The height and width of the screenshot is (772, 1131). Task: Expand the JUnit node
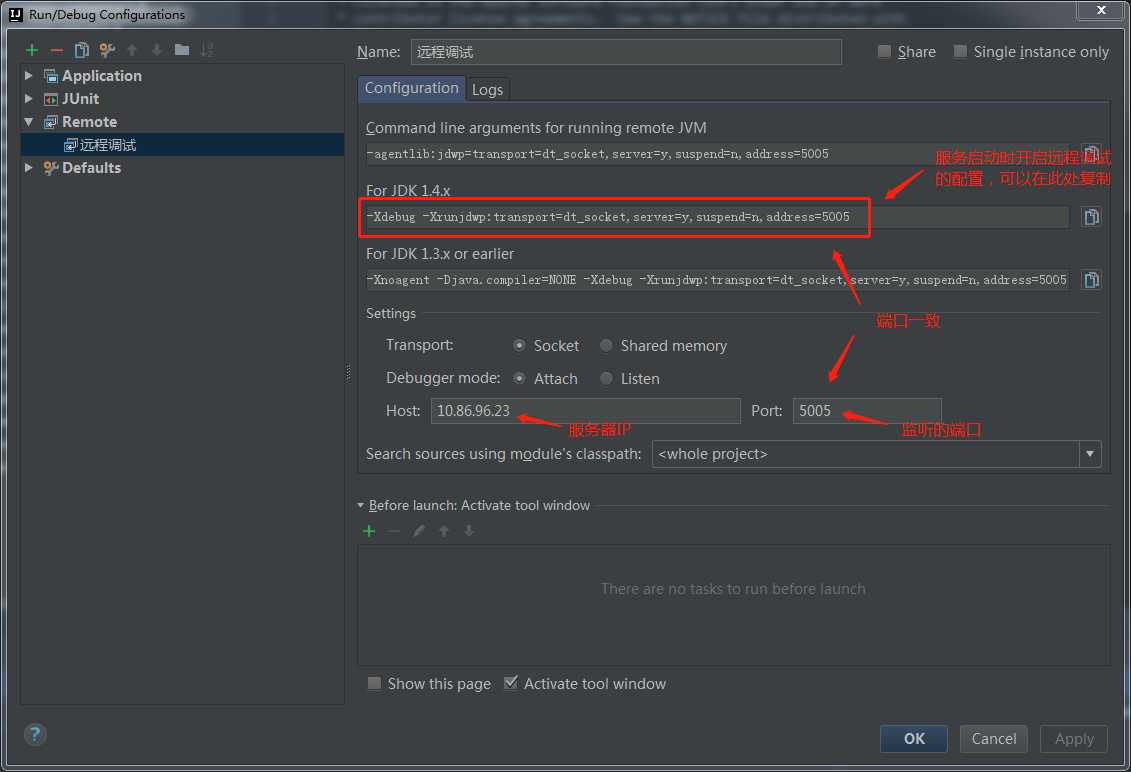tap(29, 98)
